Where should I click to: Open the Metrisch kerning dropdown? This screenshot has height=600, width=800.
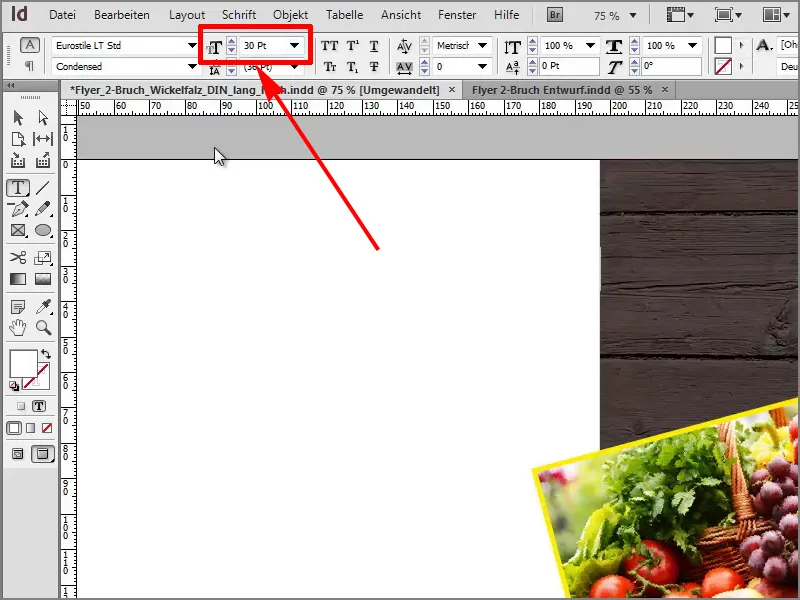[482, 45]
